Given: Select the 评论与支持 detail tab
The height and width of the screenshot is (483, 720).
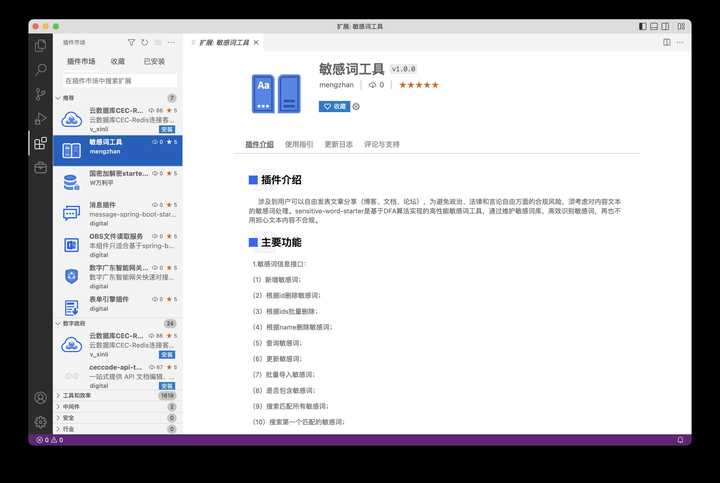Looking at the screenshot, I should click(x=382, y=144).
